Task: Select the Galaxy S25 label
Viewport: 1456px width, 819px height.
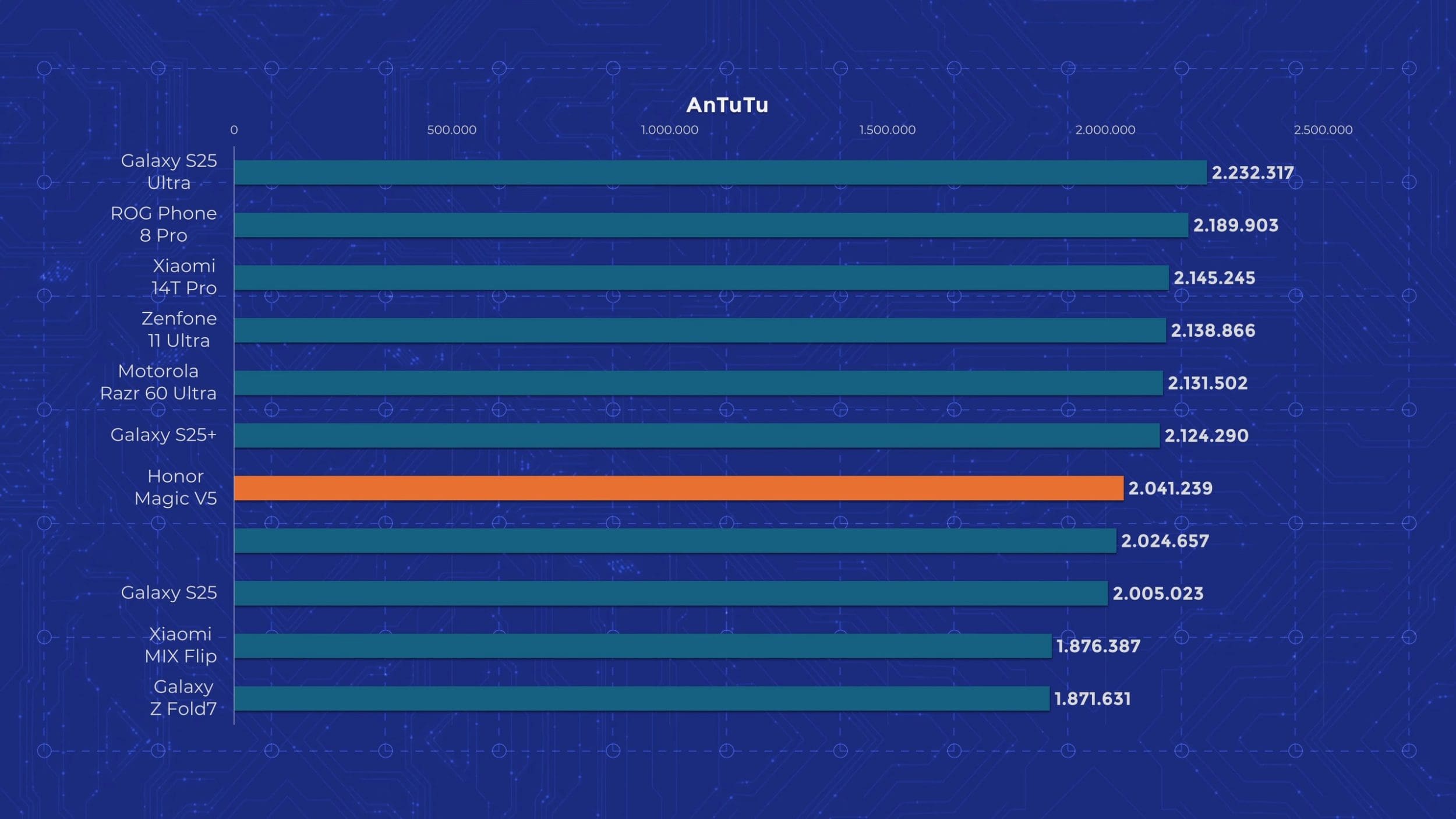Action: (169, 592)
